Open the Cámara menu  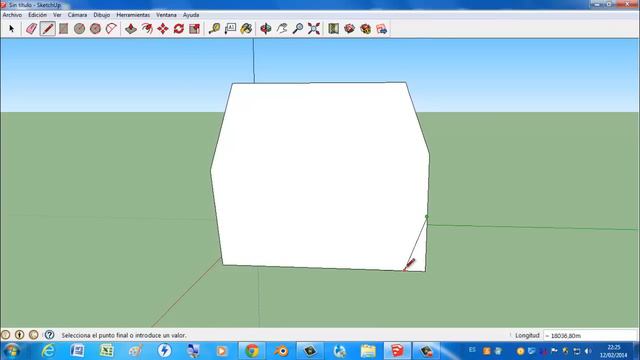point(77,15)
